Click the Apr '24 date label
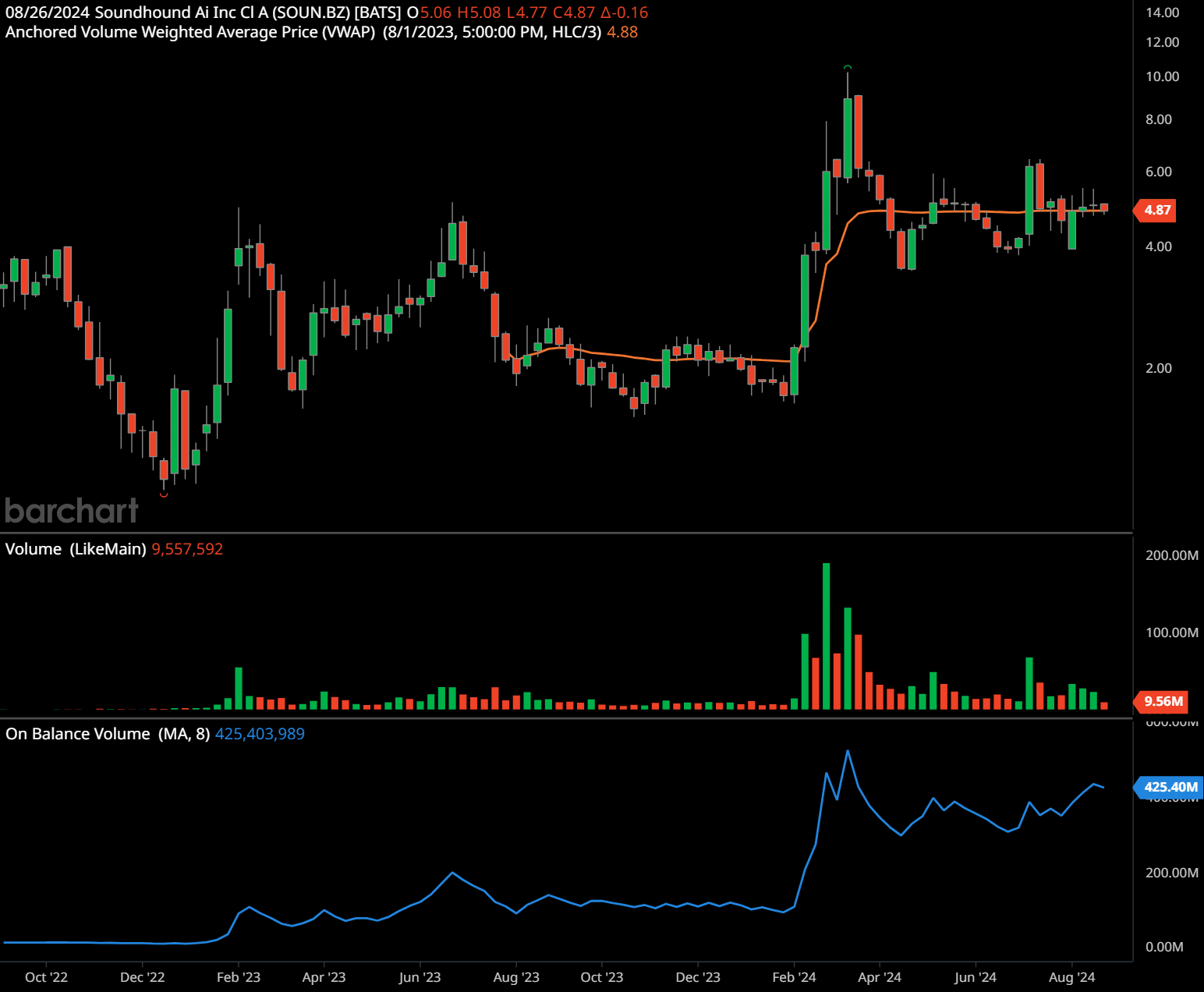 pyautogui.click(x=880, y=977)
